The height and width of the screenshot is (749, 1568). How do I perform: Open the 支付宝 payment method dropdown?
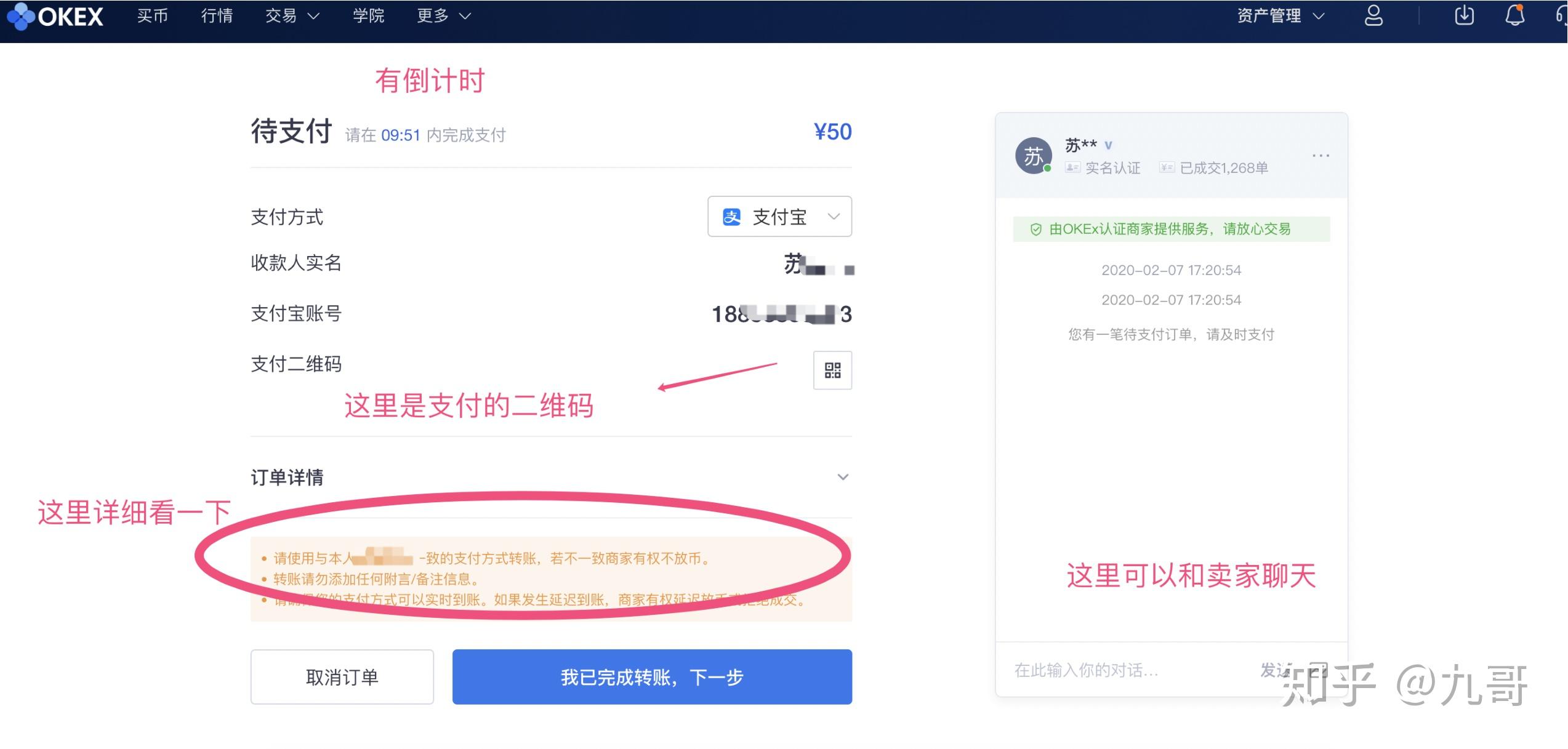[779, 217]
